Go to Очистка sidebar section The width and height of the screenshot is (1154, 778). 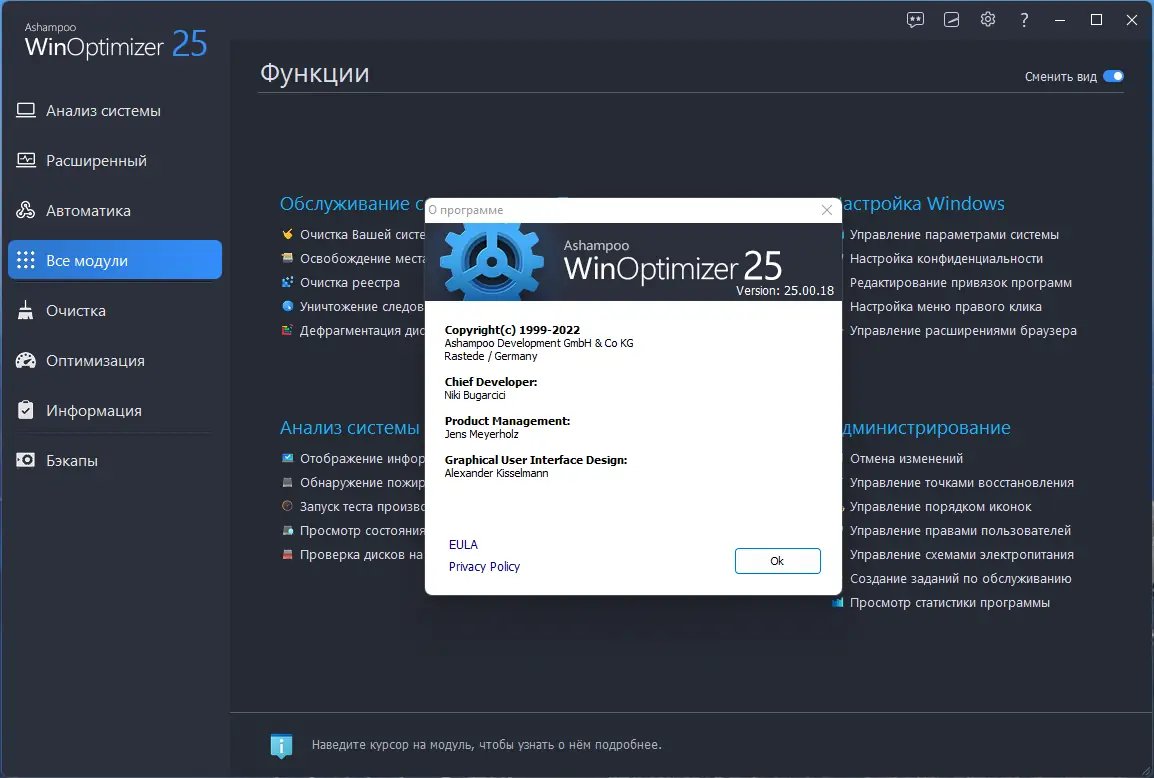115,311
